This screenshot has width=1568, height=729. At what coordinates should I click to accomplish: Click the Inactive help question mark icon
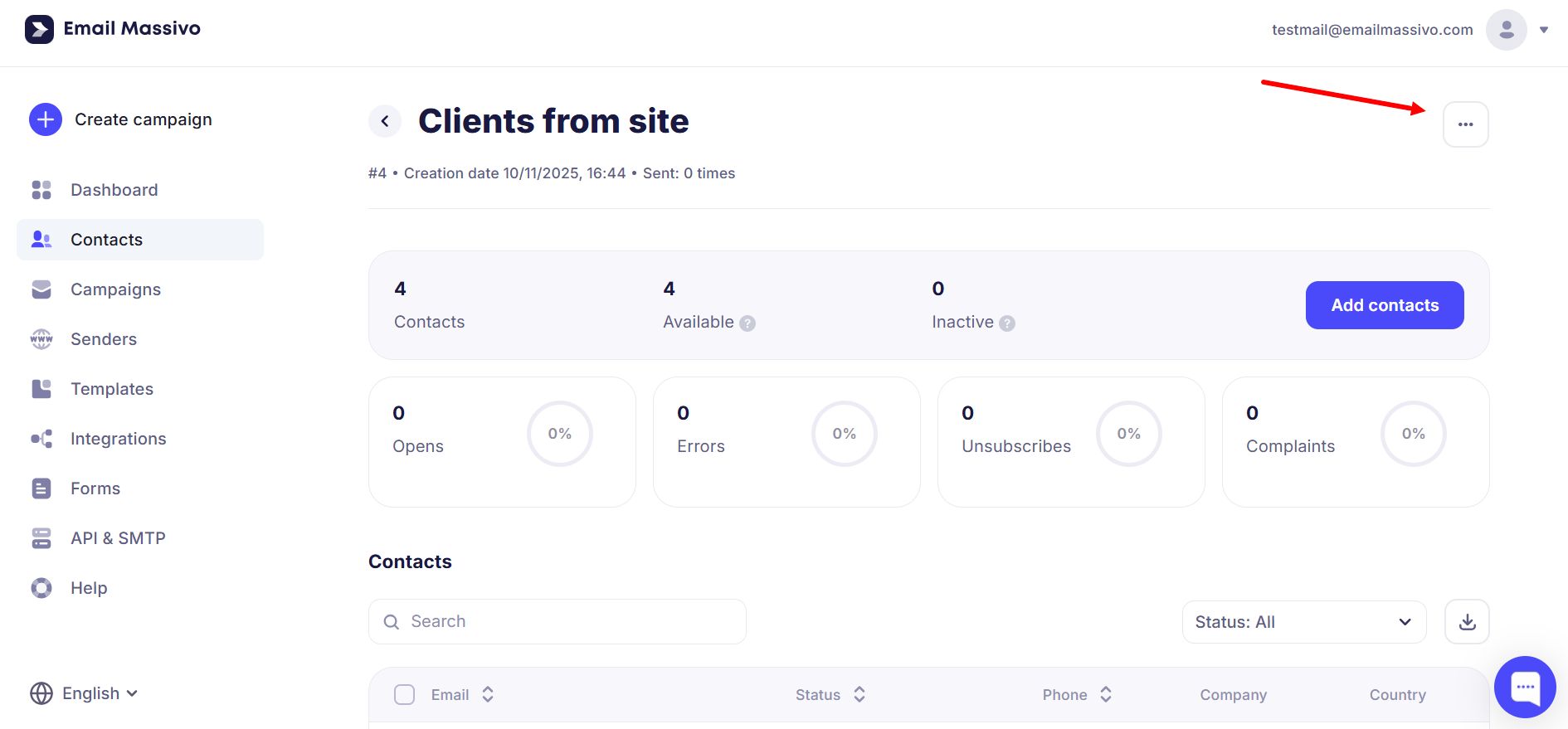1007,323
